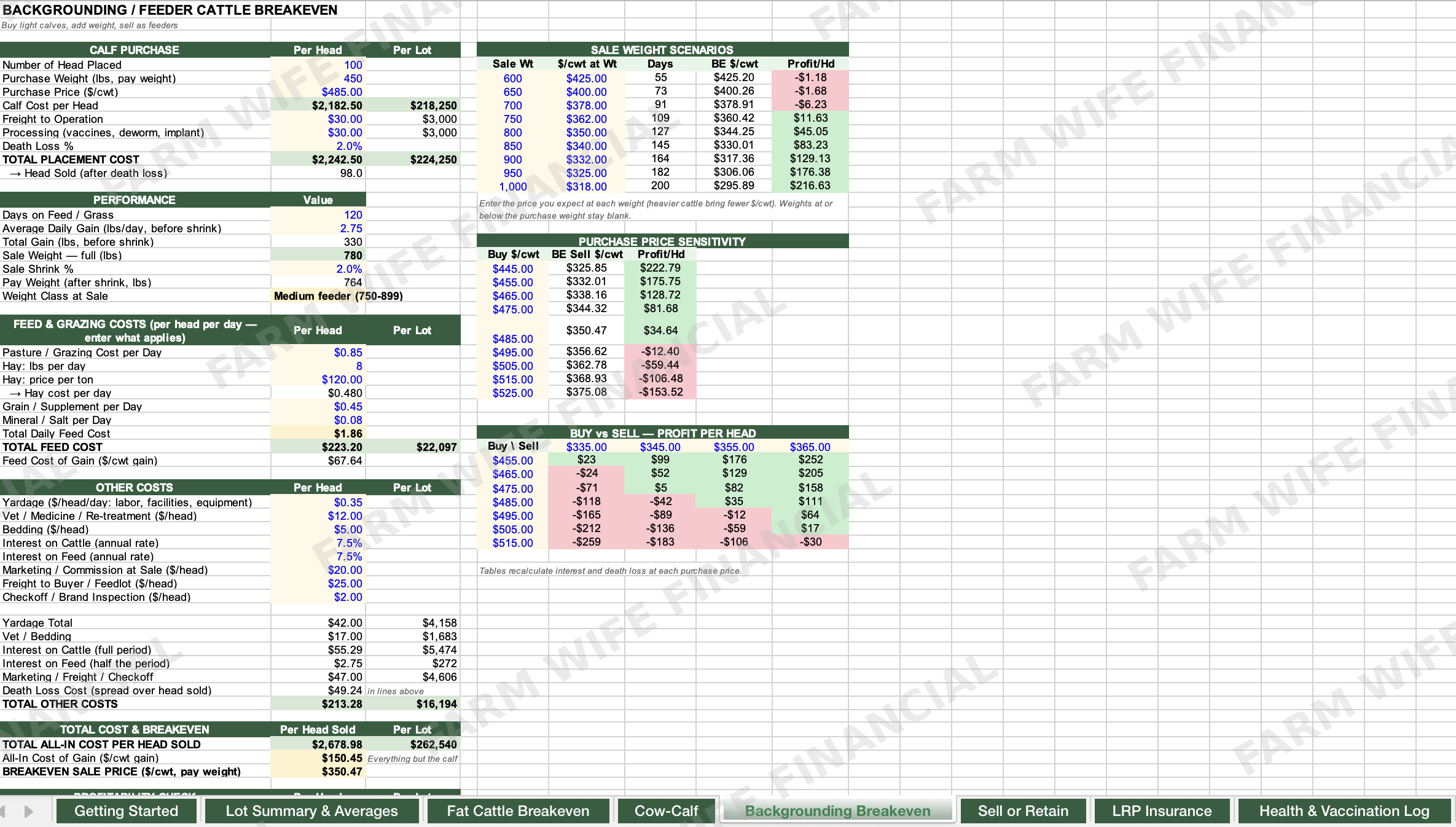Select $/cwt at Wt cell $318.00
Viewport: 1456px width, 827px height.
click(x=587, y=186)
